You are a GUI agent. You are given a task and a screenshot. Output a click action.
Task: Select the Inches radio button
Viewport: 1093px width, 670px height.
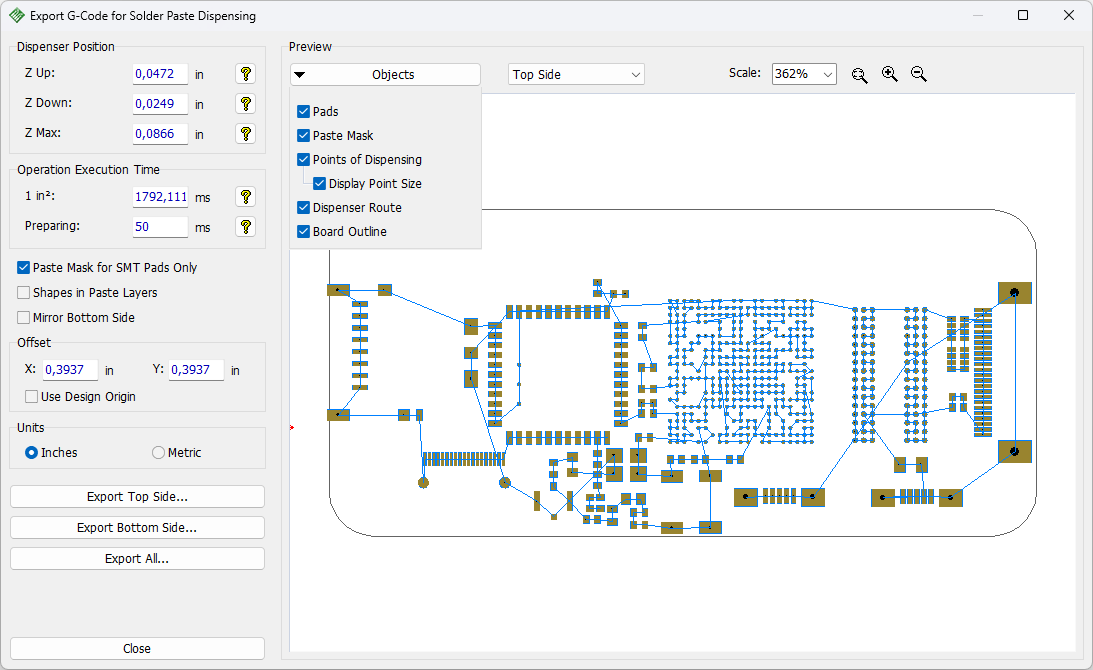click(31, 452)
